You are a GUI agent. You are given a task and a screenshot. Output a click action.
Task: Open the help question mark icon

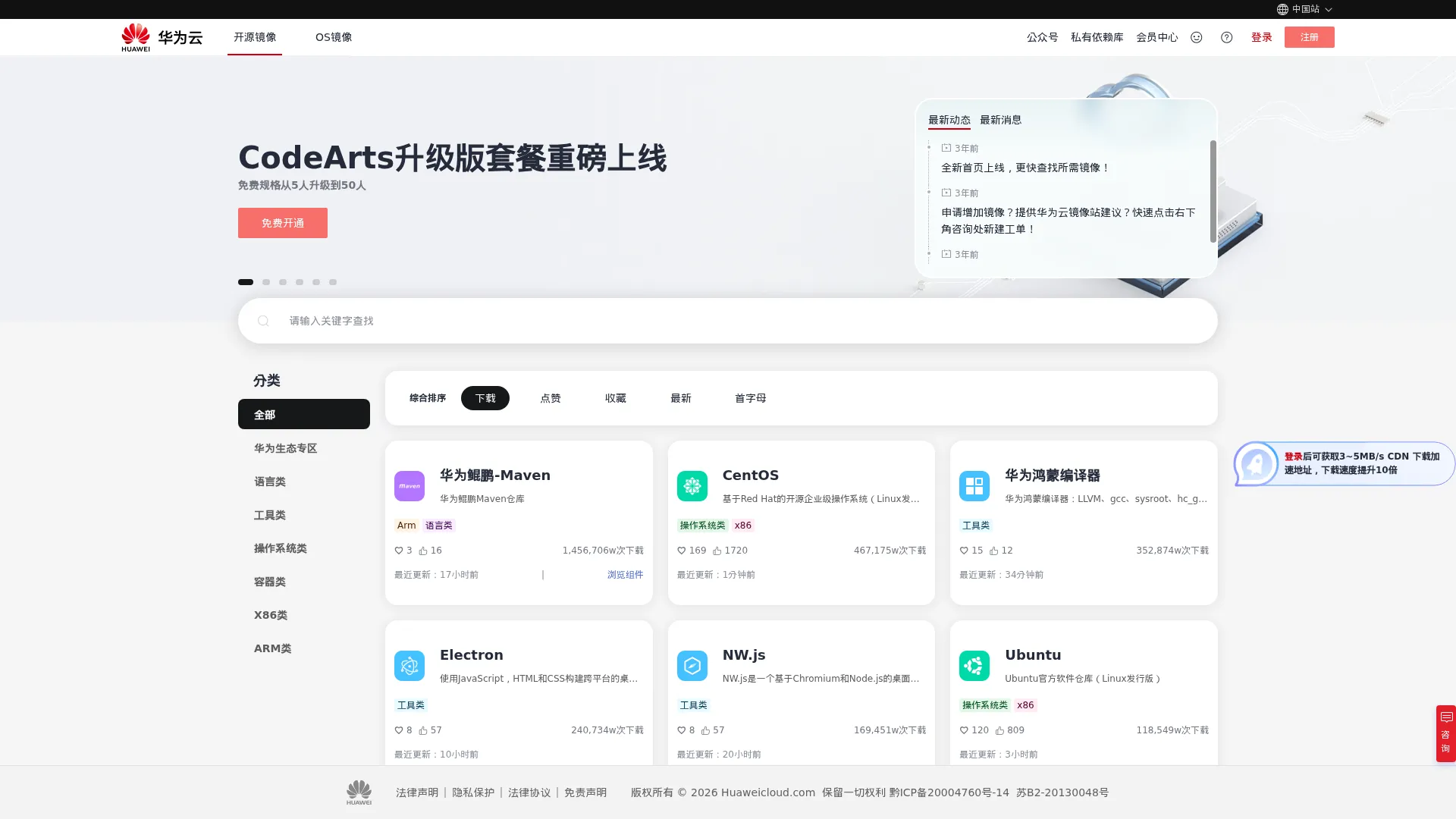pyautogui.click(x=1227, y=37)
